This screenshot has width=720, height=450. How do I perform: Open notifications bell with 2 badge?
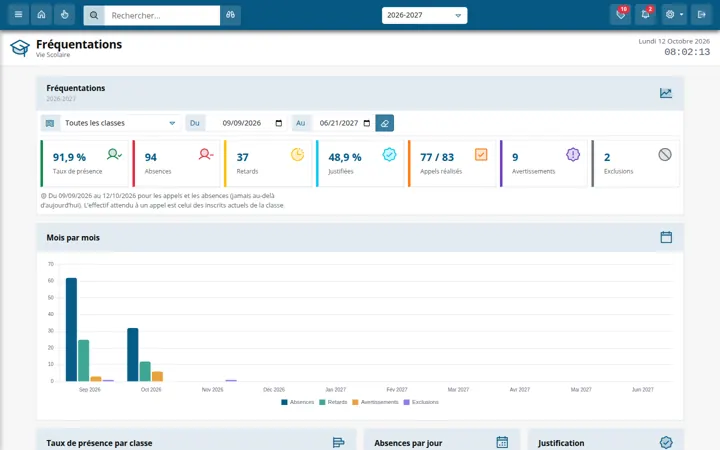click(645, 15)
